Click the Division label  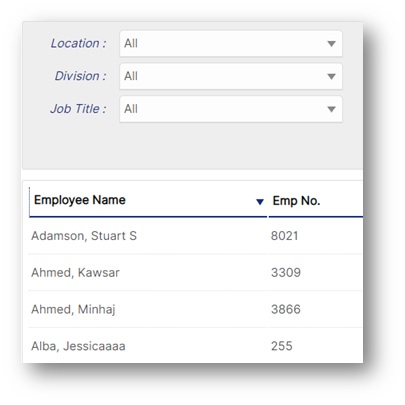point(80,76)
